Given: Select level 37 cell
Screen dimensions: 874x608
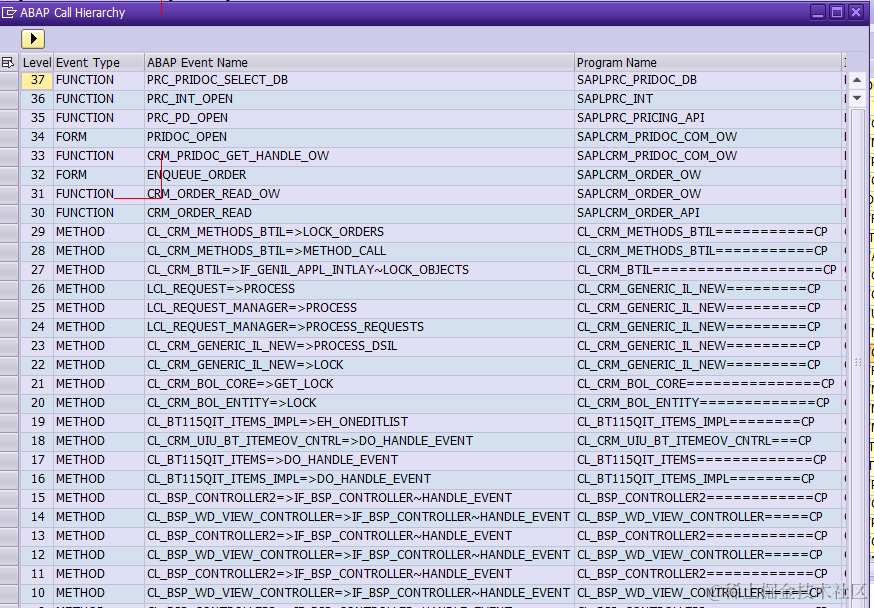Looking at the screenshot, I should click(37, 80).
